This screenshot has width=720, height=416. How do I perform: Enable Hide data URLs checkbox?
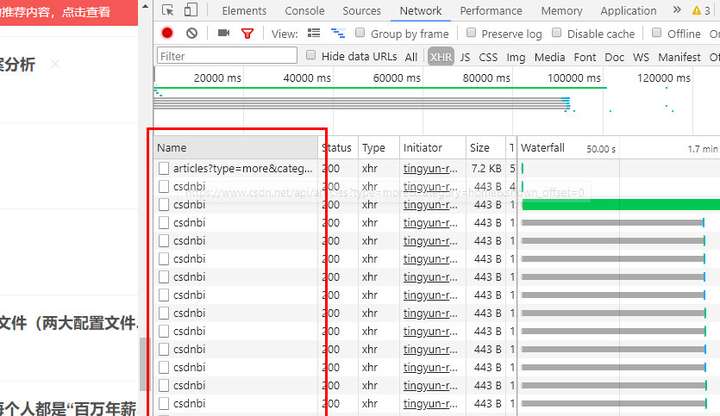311,56
